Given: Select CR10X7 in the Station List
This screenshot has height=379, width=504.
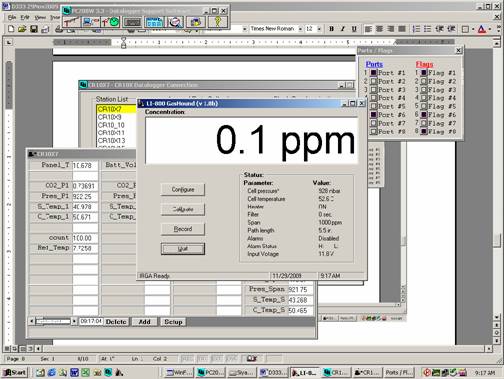Looking at the screenshot, I should tap(116, 109).
